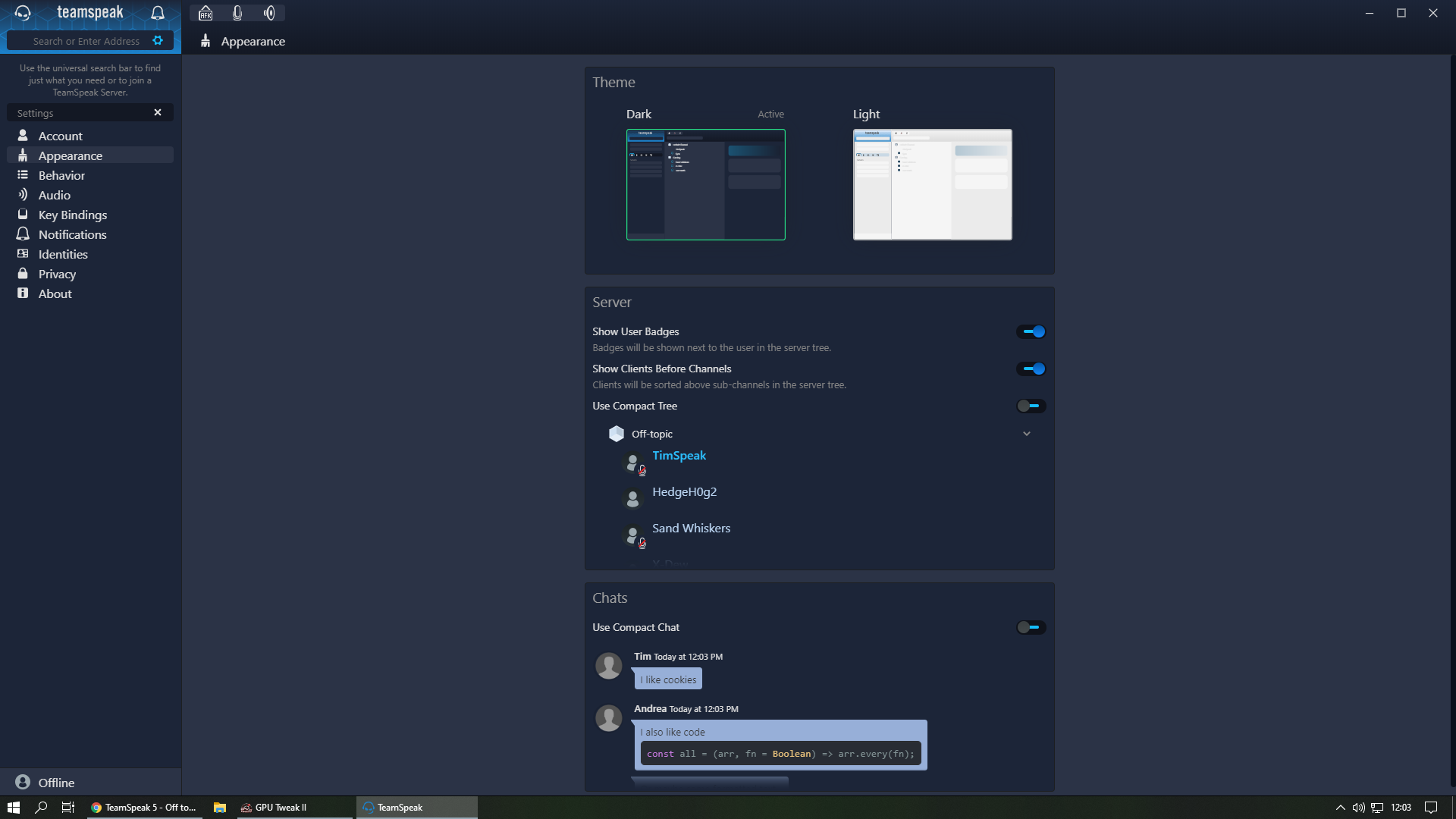This screenshot has width=1456, height=819.
Task: Close the Settings panel with X
Action: (x=158, y=112)
